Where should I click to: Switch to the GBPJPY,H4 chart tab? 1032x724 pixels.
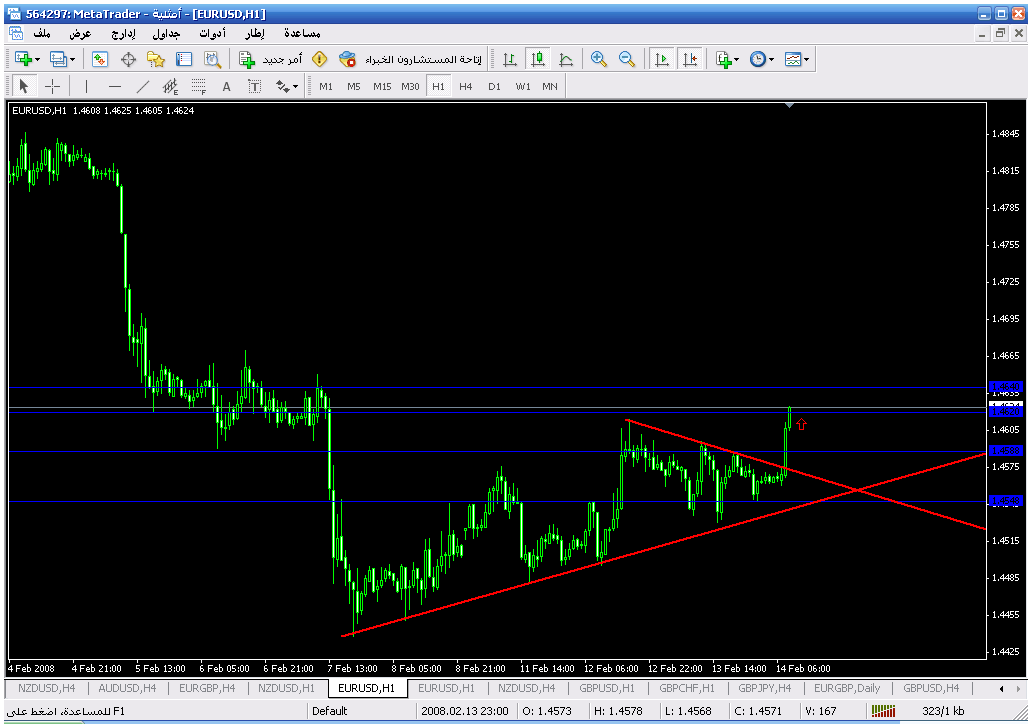763,688
